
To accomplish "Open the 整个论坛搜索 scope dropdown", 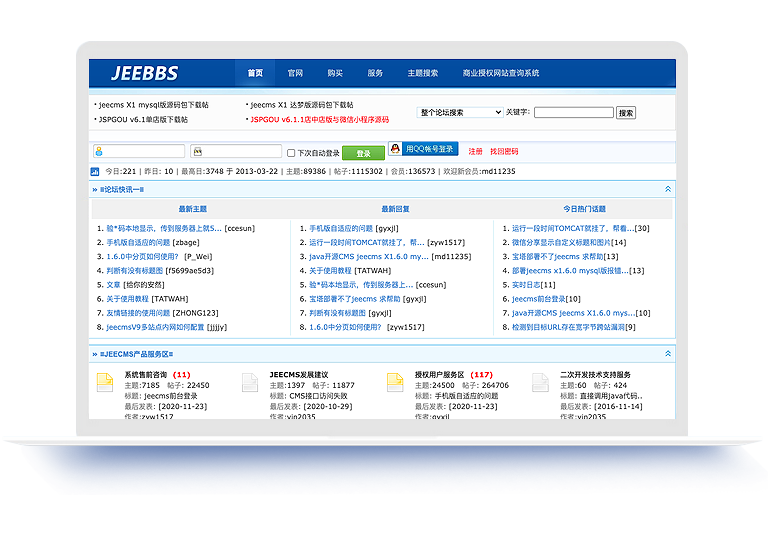I will click(460, 113).
